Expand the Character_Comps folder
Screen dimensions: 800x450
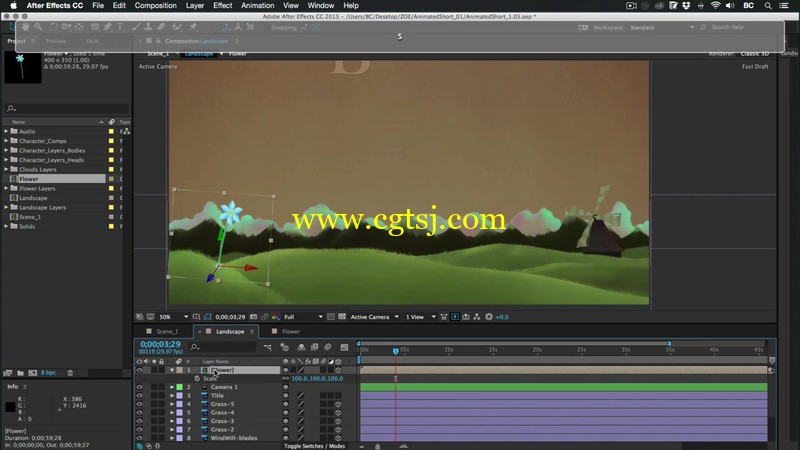(6, 141)
